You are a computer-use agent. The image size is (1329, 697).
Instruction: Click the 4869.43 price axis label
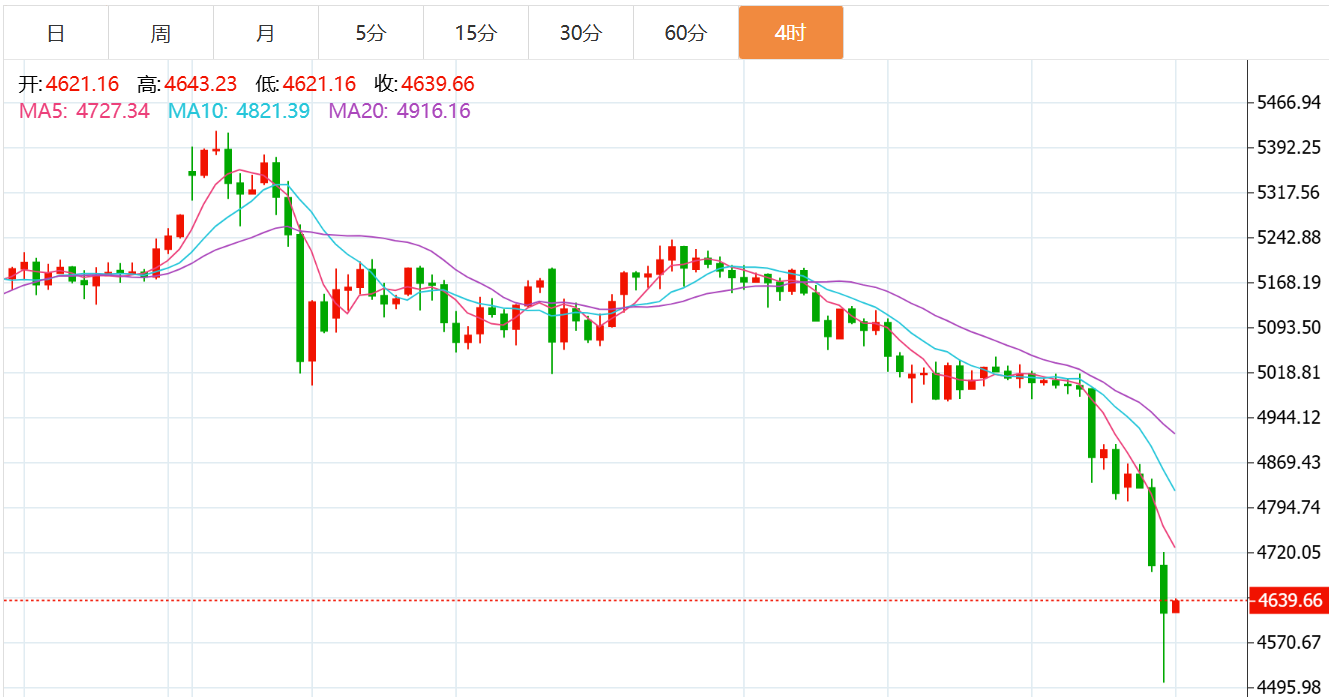[1289, 462]
